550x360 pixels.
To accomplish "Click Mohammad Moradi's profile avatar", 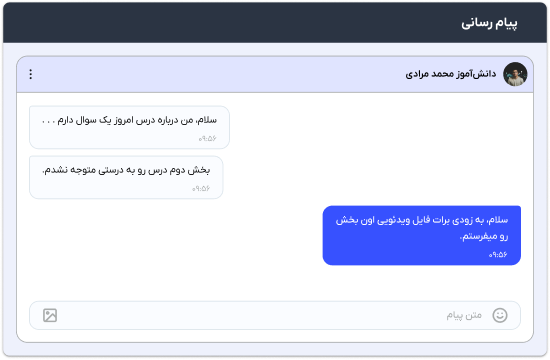I will [x=515, y=74].
